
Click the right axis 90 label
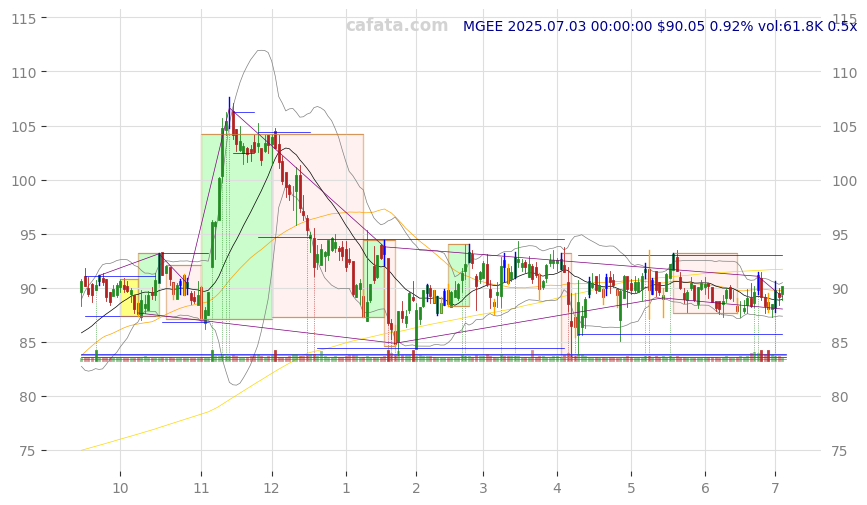click(840, 289)
